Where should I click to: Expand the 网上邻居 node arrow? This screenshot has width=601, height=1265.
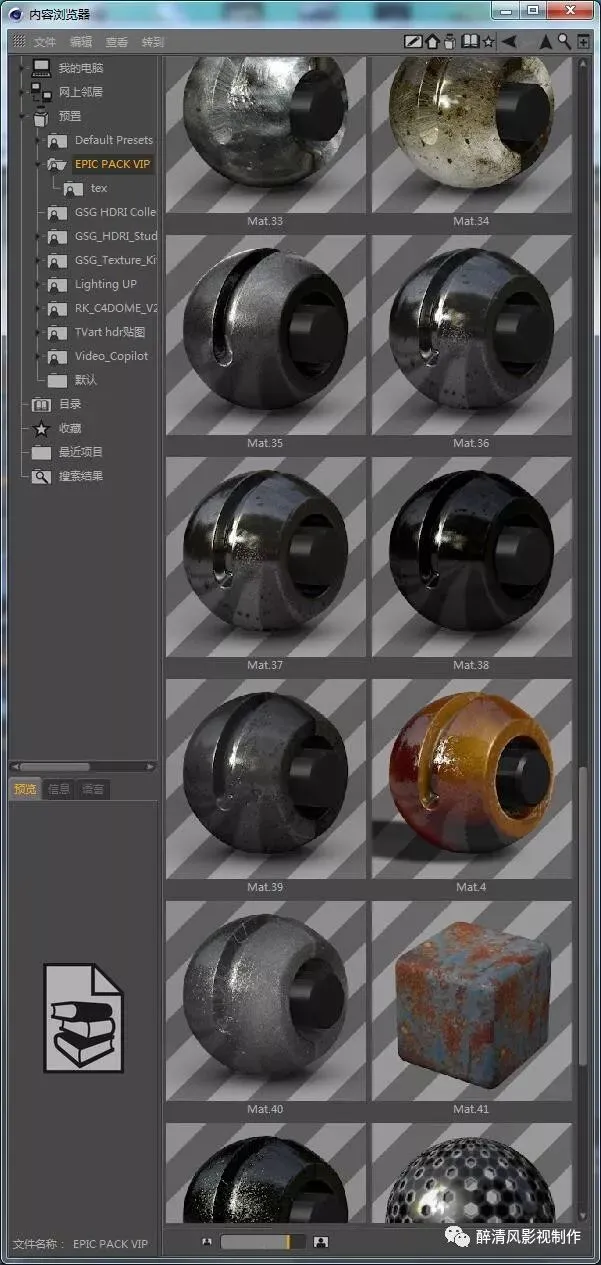(x=23, y=92)
